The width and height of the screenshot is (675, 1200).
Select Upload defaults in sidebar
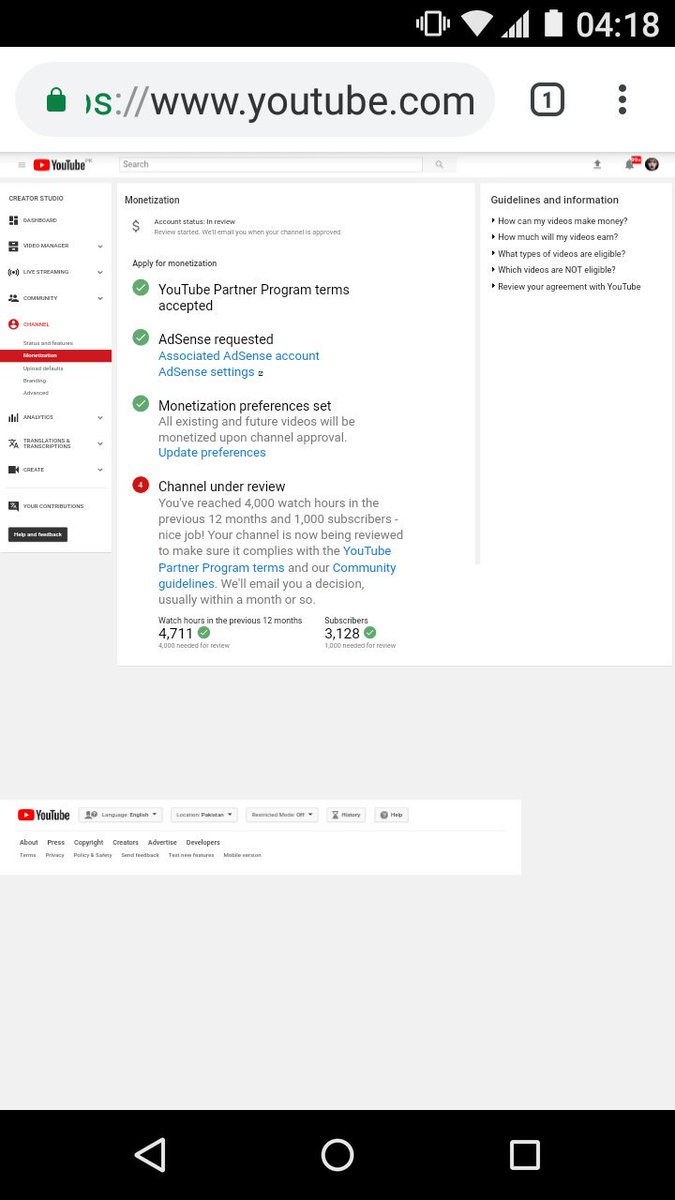[x=43, y=368]
